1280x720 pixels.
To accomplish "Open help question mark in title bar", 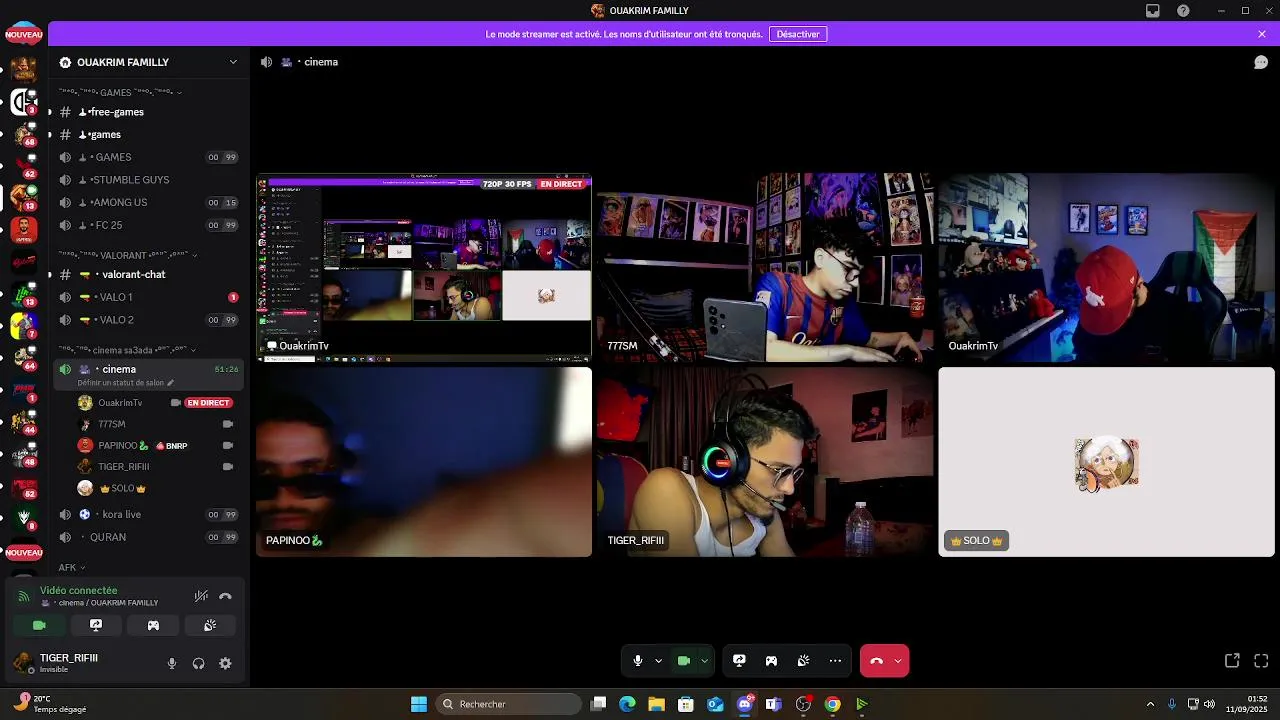I will click(1184, 11).
